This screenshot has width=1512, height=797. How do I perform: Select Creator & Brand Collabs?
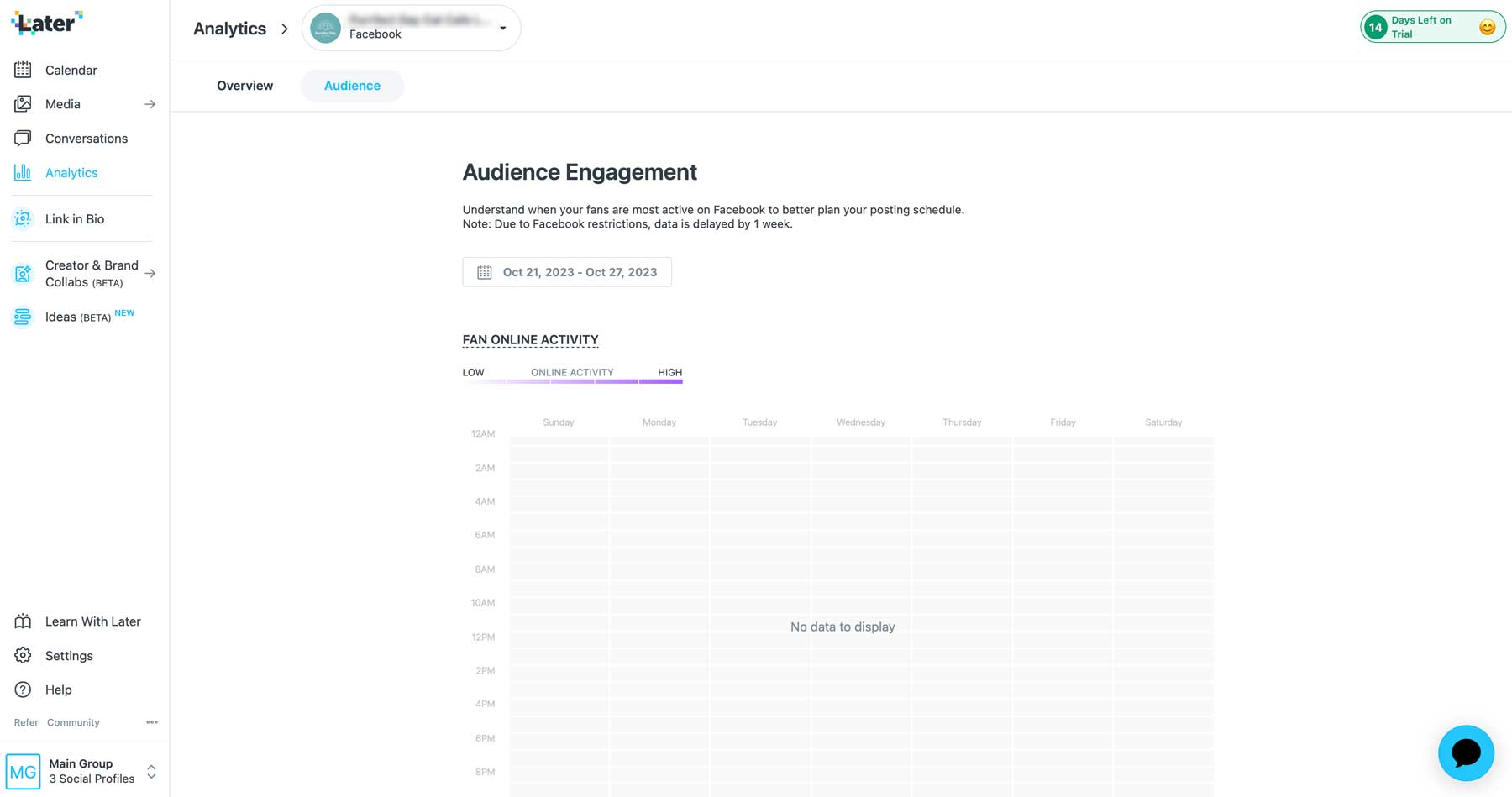coord(92,273)
